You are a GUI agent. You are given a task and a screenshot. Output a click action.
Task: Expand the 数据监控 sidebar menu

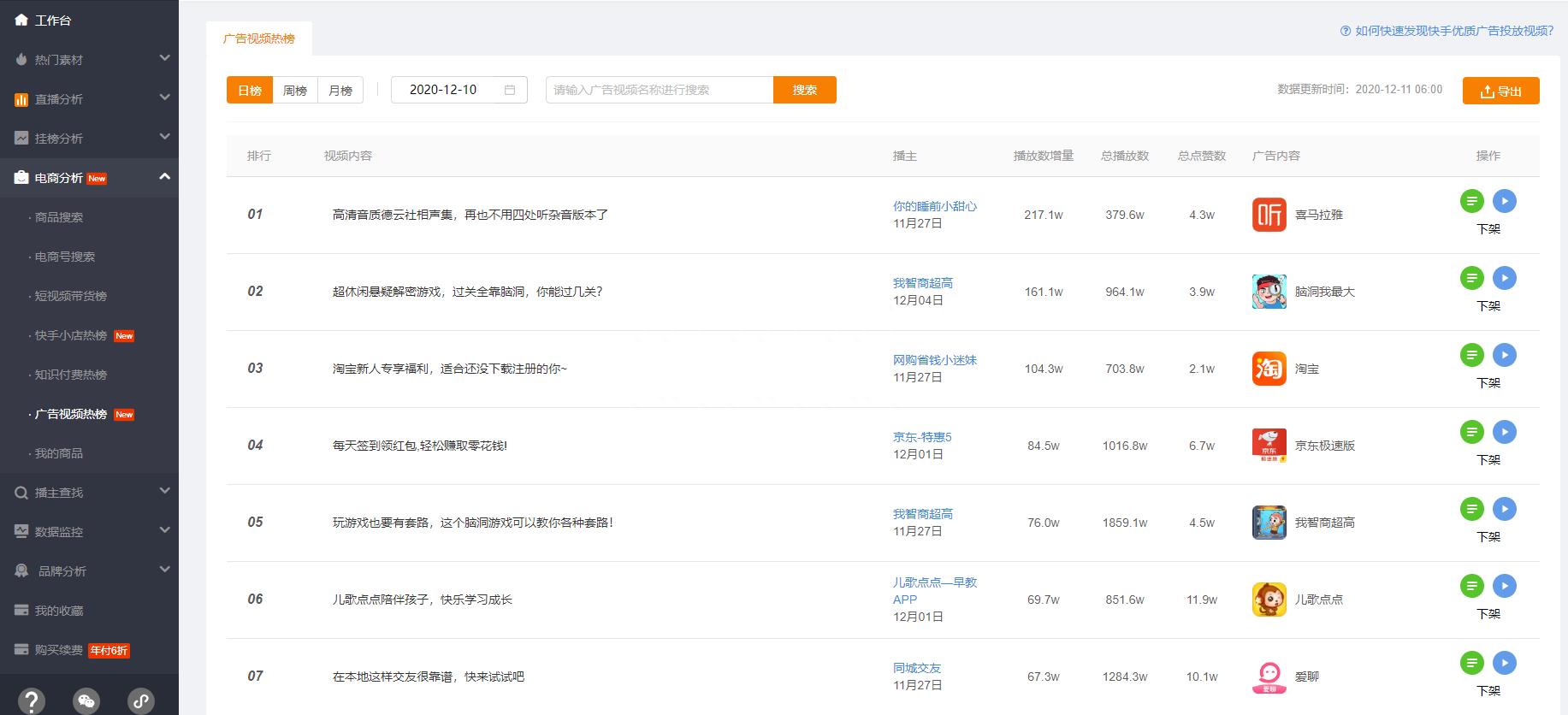pyautogui.click(x=89, y=531)
